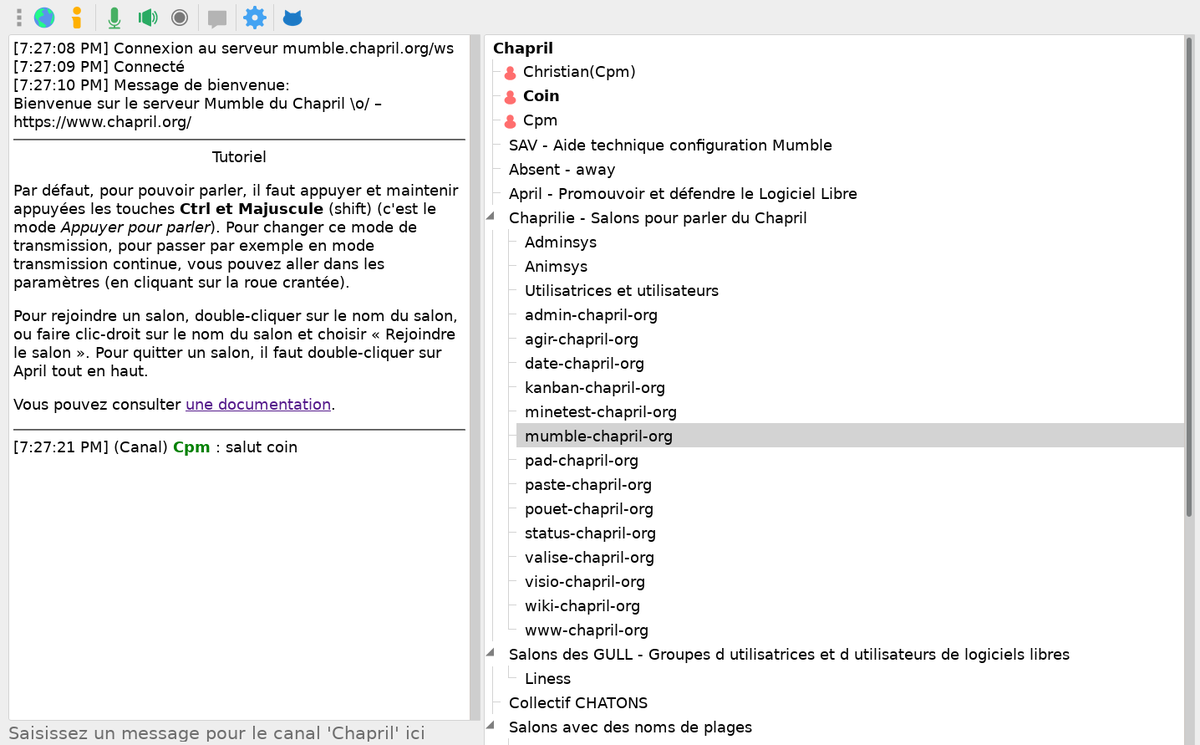
Task: Show server information via the orange info icon
Action: coord(77,17)
